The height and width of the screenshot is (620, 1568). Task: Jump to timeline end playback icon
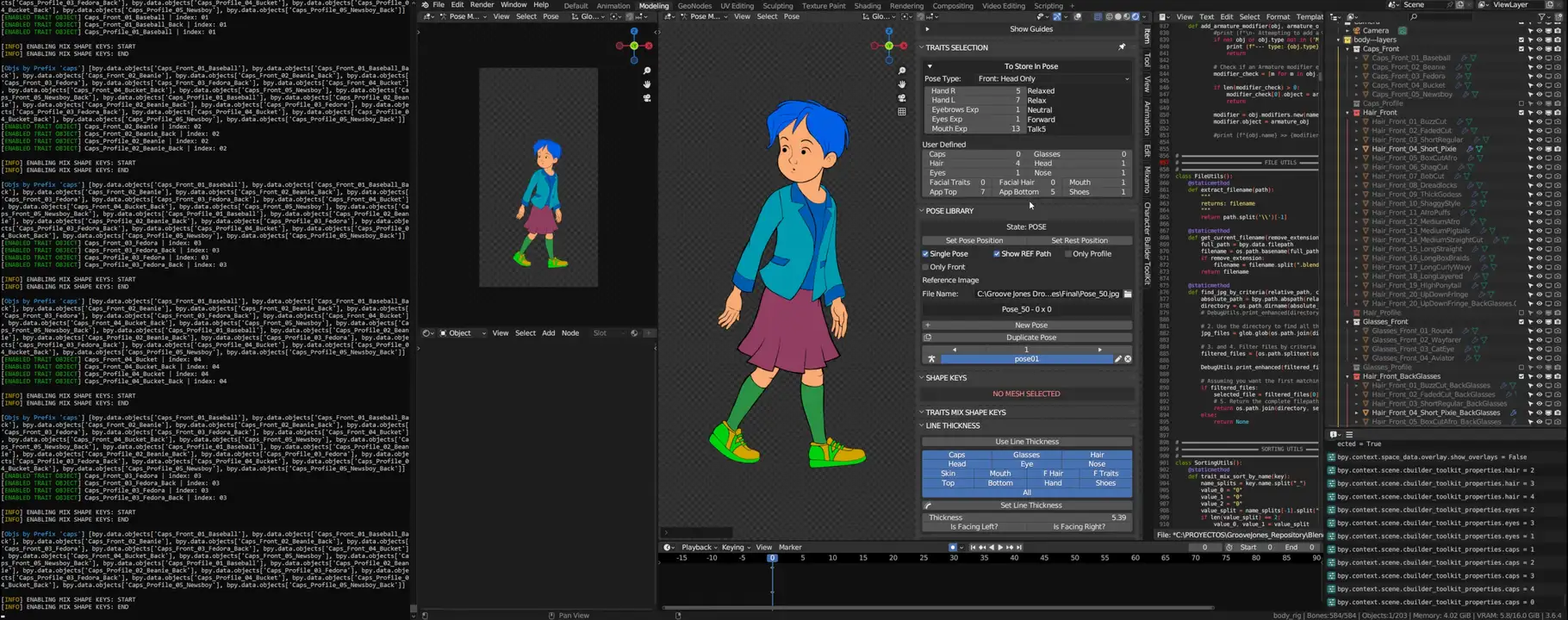pos(1020,547)
